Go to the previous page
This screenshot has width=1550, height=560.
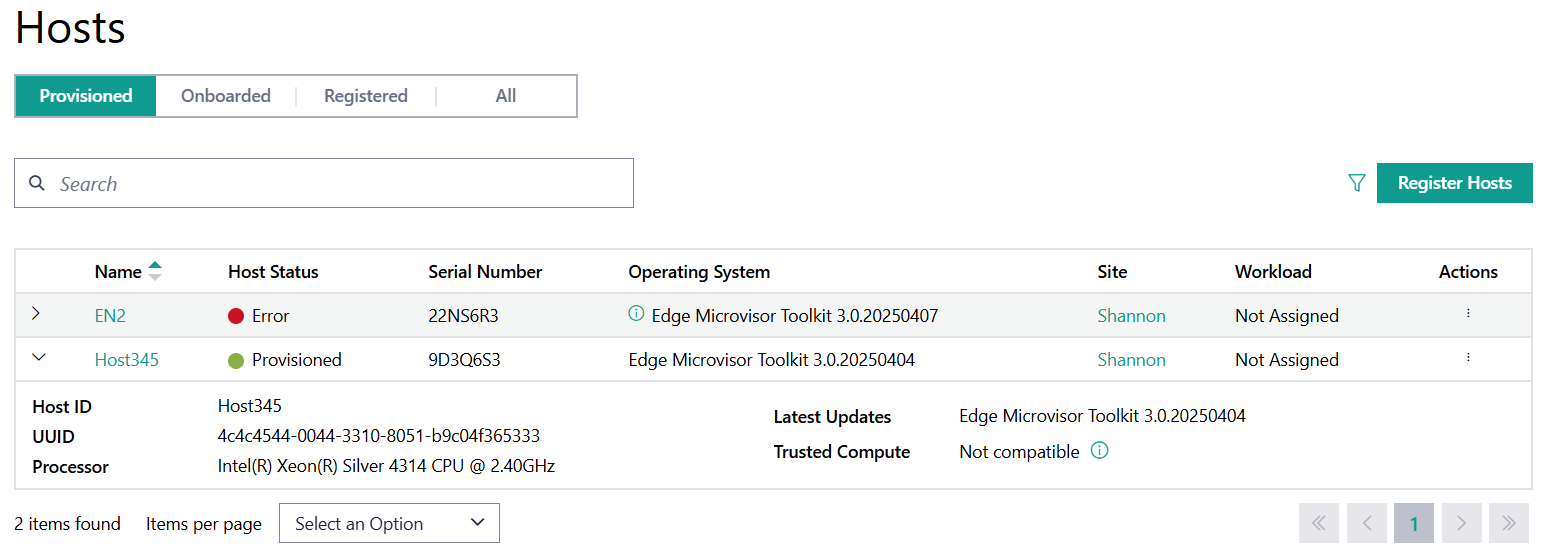point(1366,523)
